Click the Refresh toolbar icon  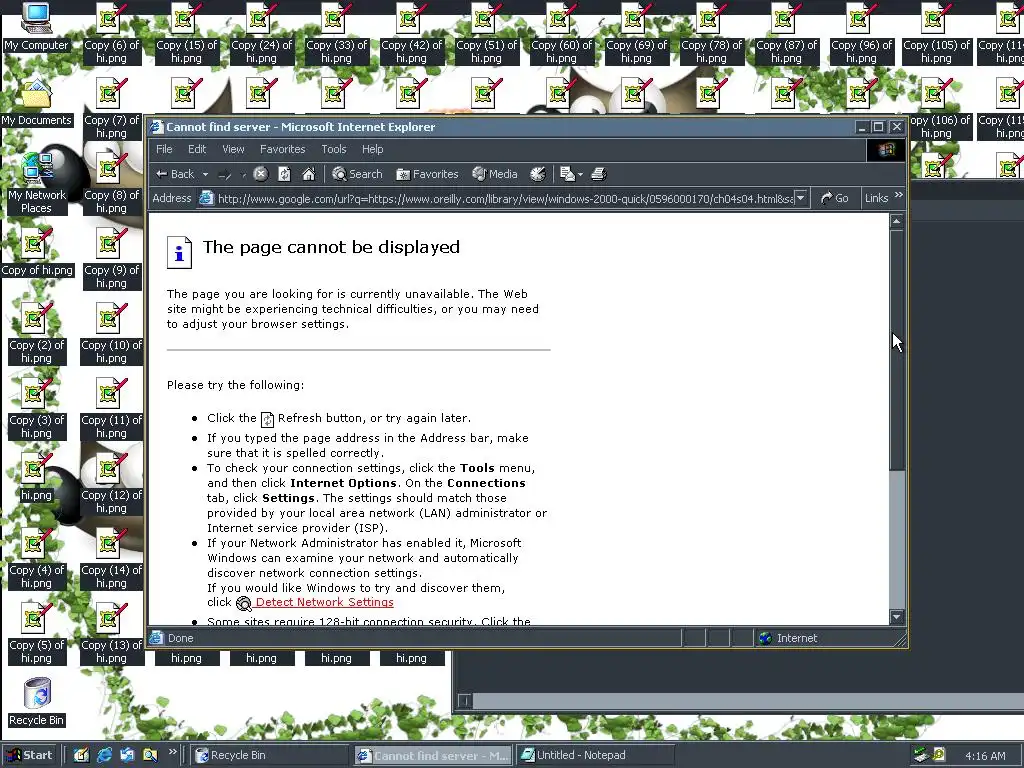[x=284, y=174]
